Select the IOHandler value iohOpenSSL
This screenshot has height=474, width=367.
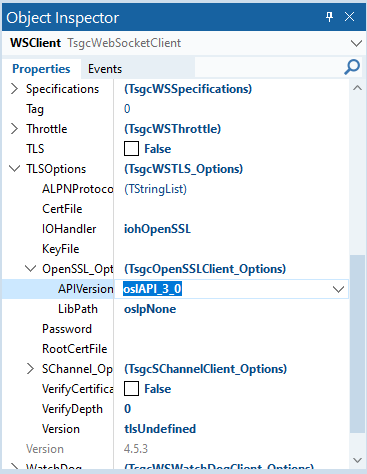pyautogui.click(x=157, y=229)
